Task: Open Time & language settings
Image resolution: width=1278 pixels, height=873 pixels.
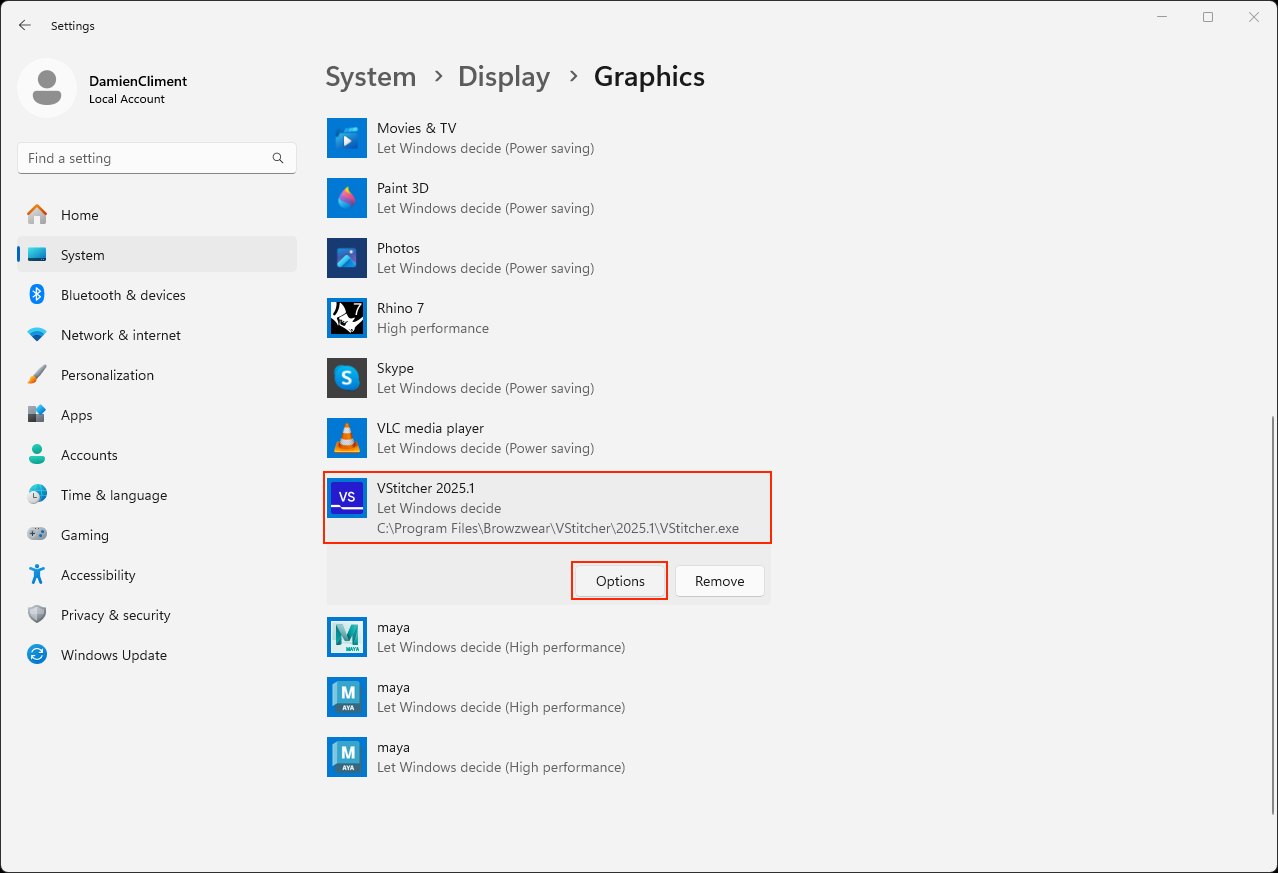Action: coord(157,495)
